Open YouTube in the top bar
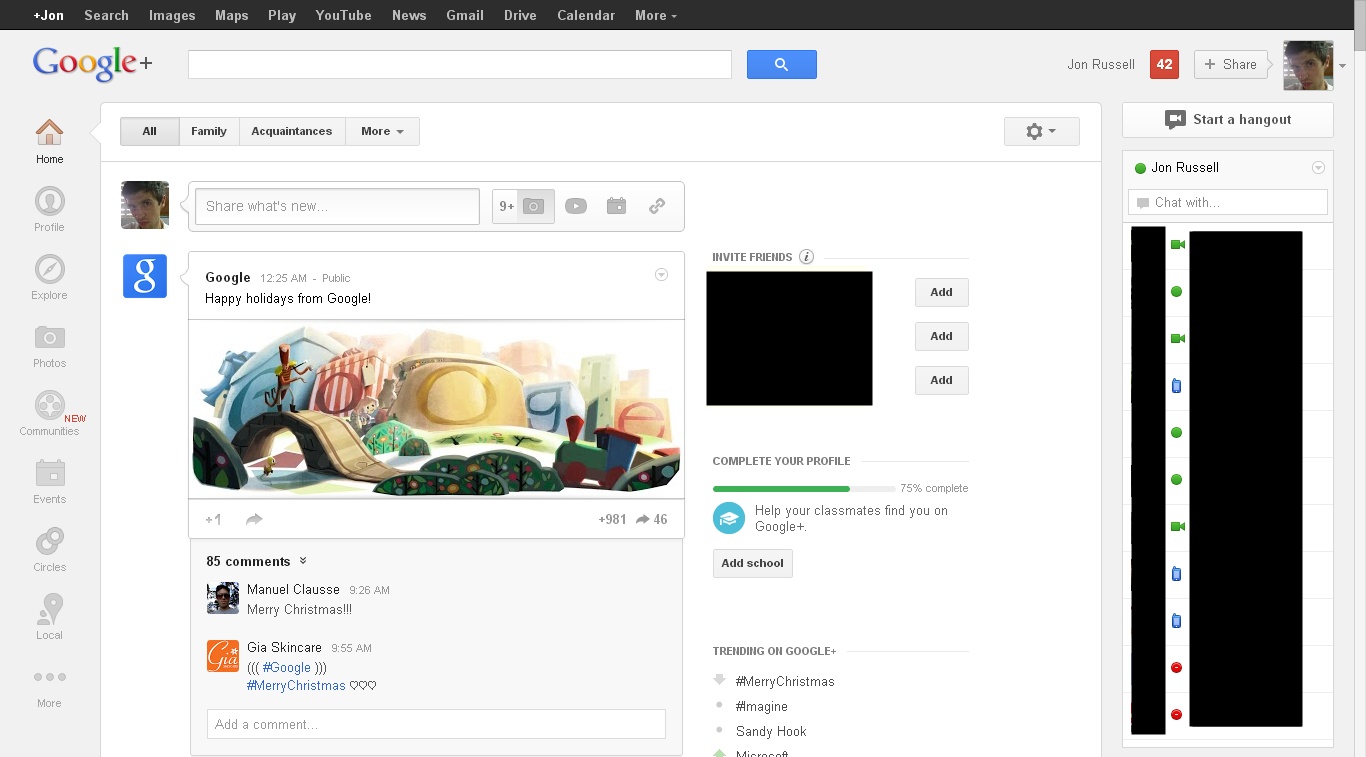This screenshot has height=757, width=1366. [343, 15]
